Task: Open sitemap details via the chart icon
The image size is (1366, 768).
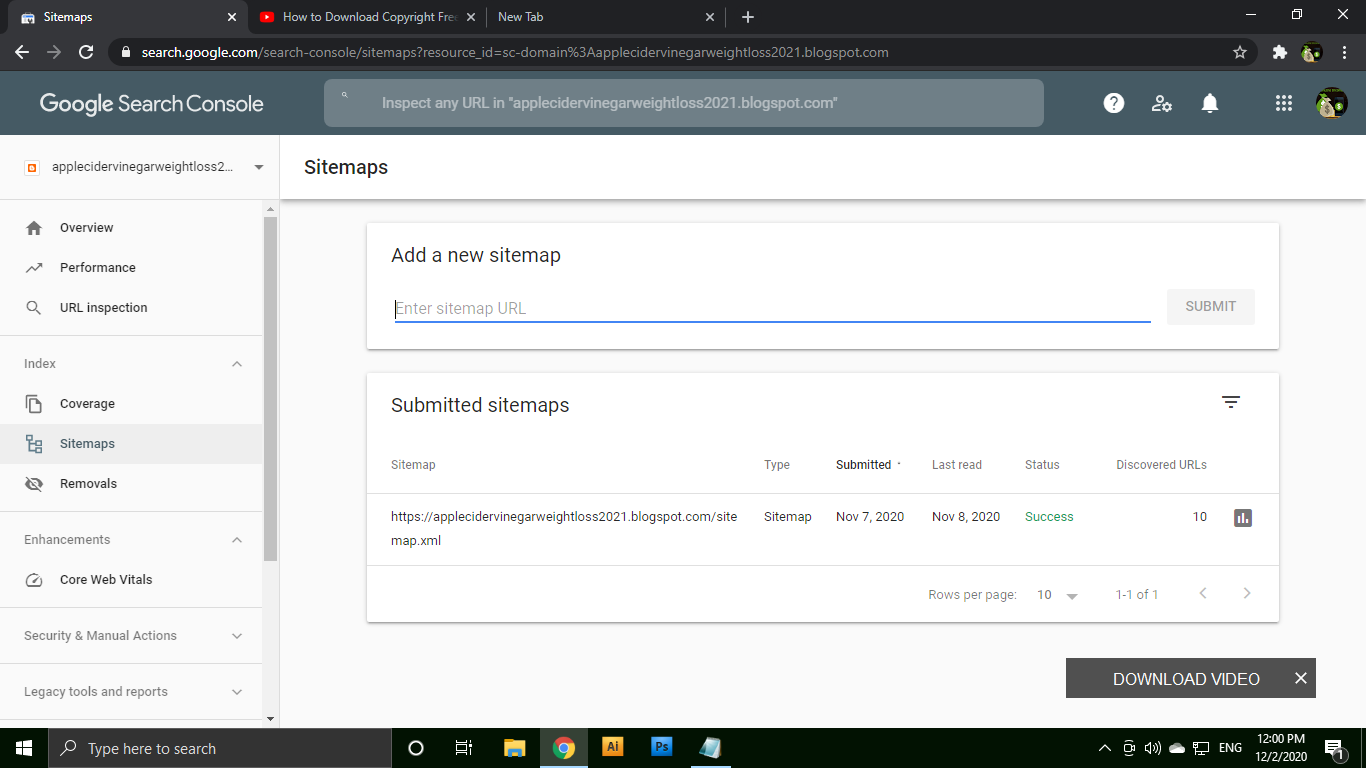Action: coord(1242,517)
